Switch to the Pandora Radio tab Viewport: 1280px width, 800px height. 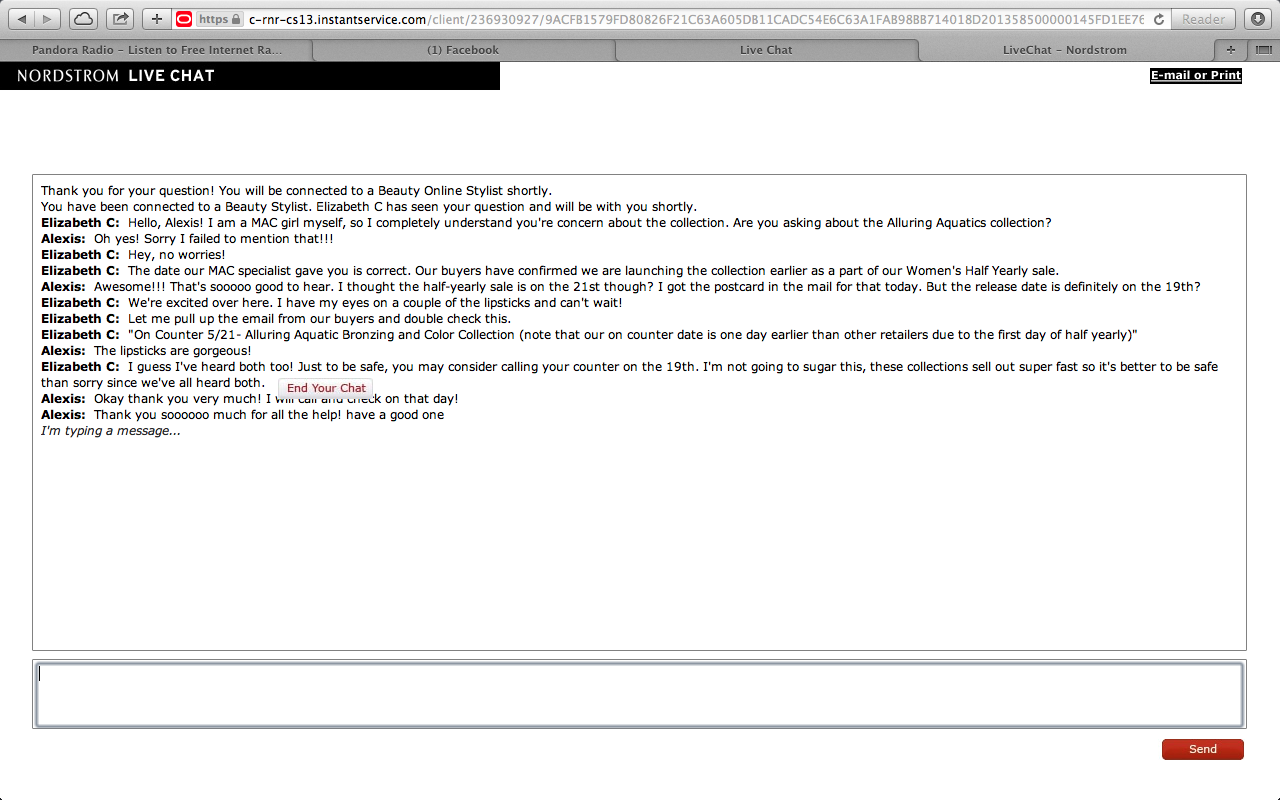click(157, 50)
